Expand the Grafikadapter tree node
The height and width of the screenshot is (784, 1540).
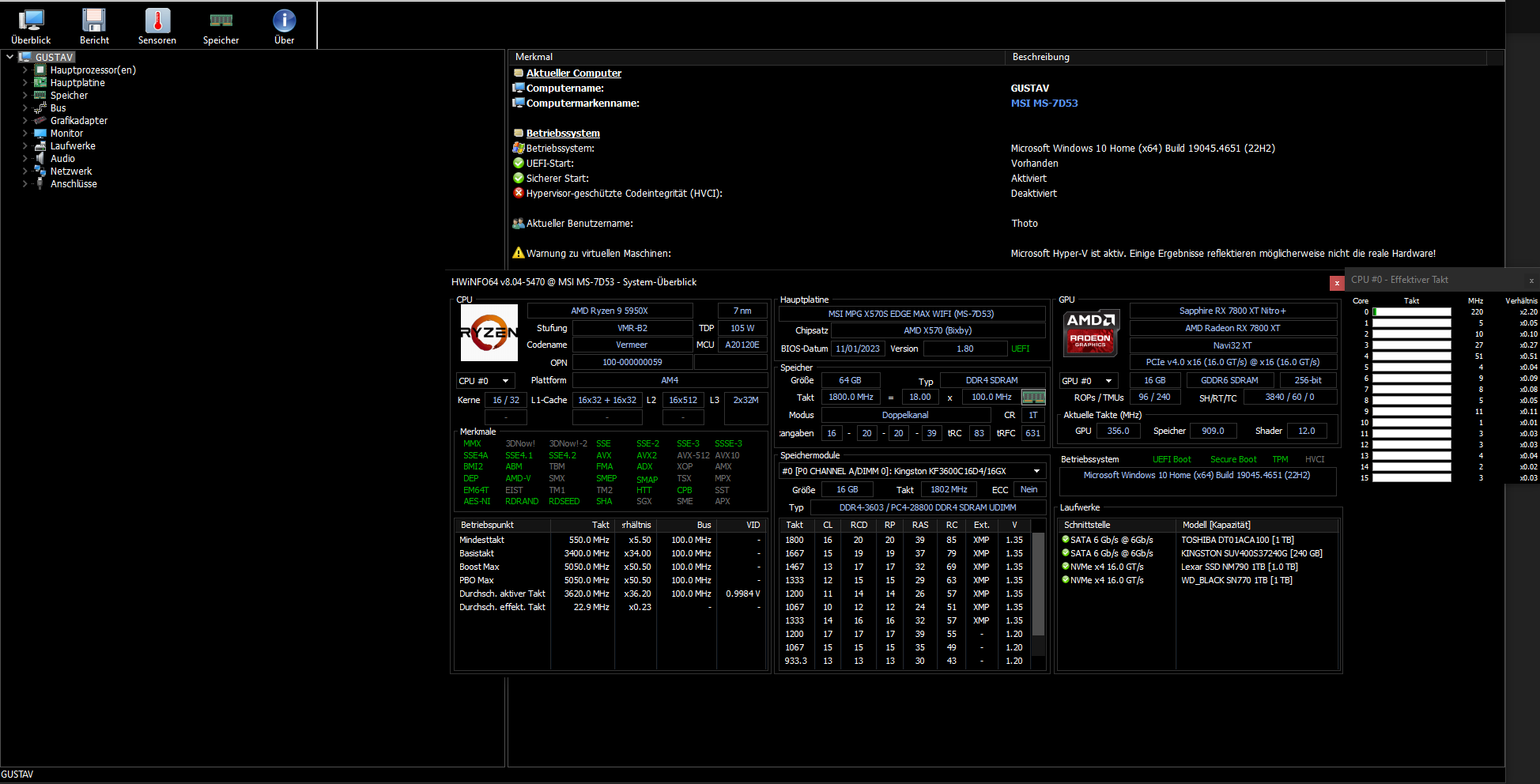point(25,121)
